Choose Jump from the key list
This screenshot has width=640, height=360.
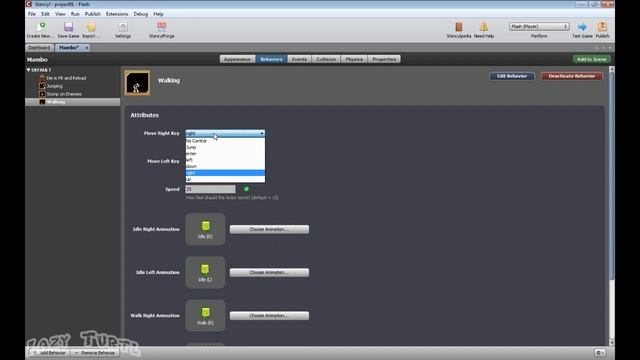pyautogui.click(x=225, y=147)
